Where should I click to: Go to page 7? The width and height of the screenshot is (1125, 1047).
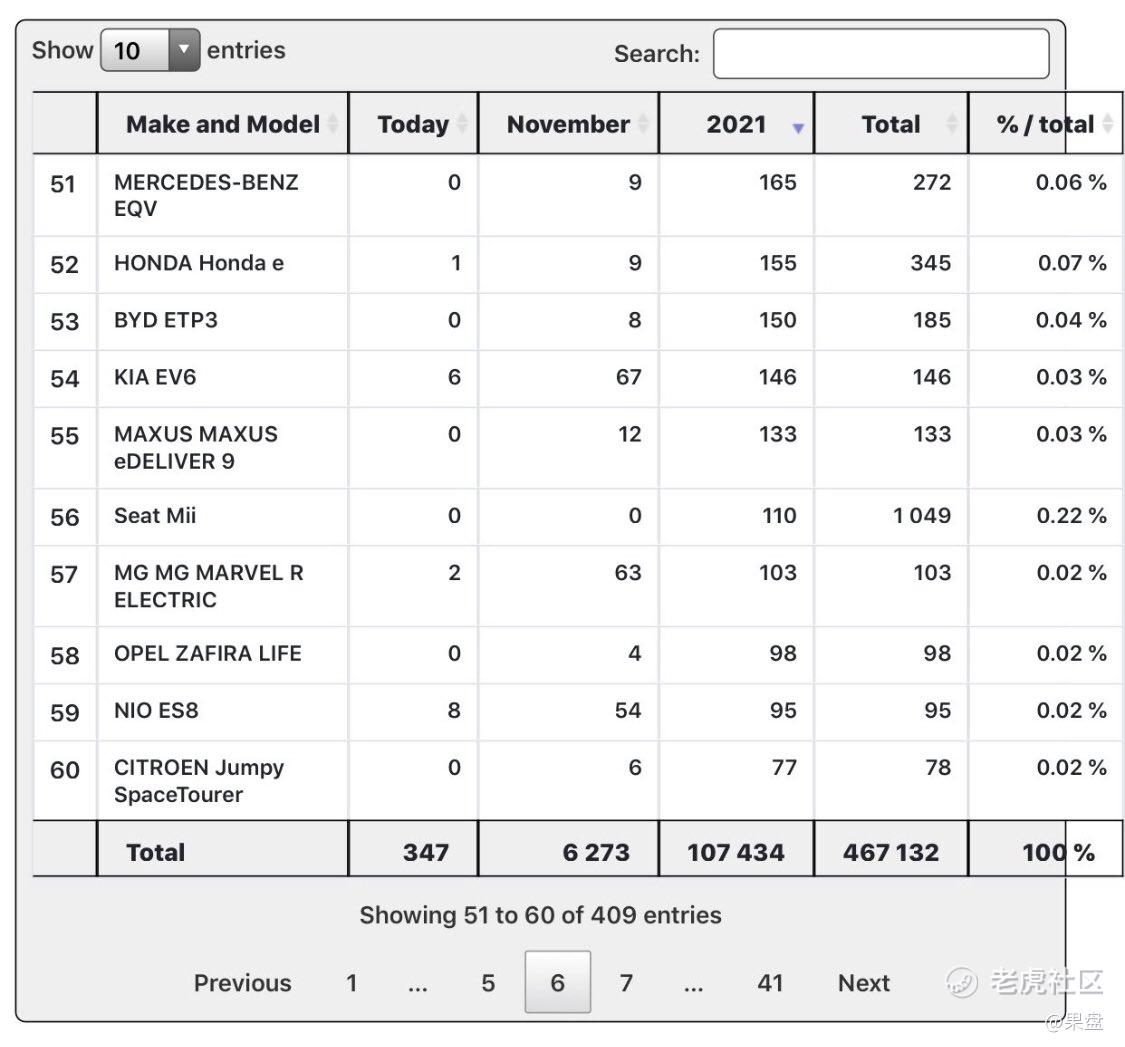click(626, 982)
